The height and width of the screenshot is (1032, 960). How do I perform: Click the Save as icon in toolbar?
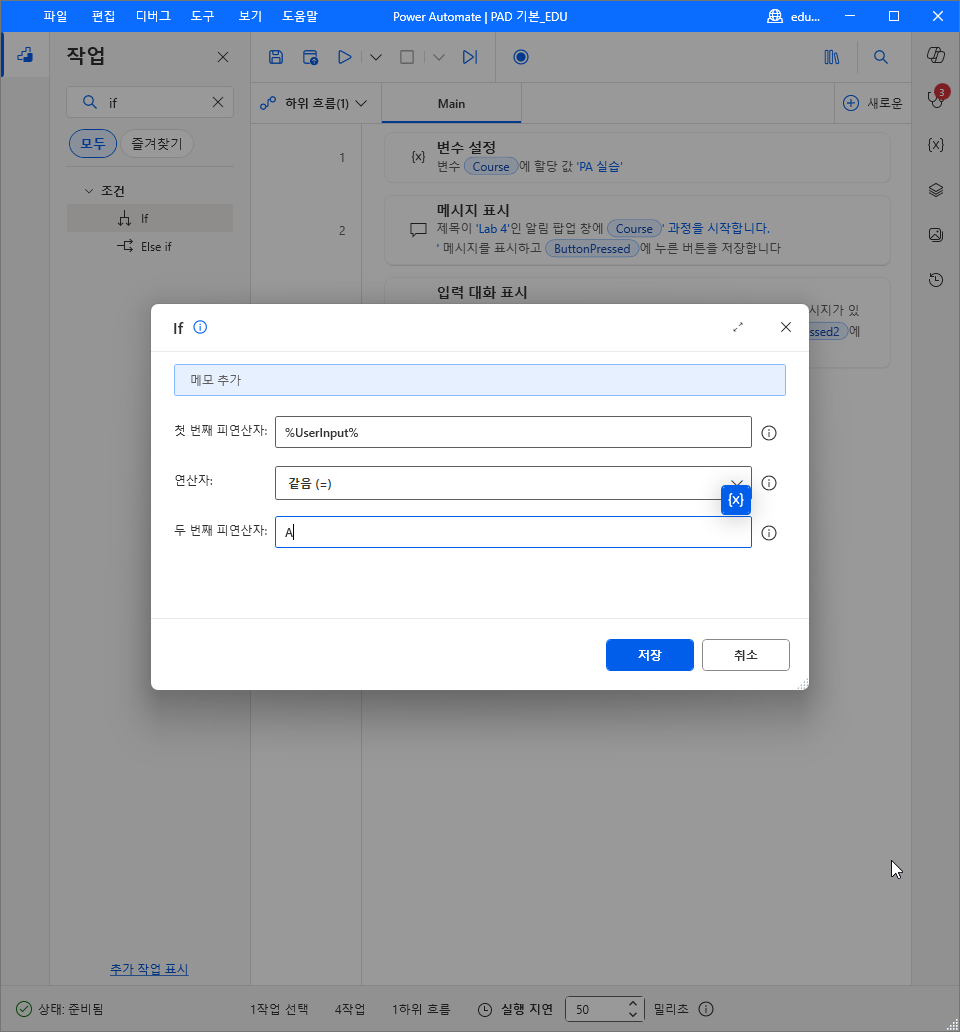pyautogui.click(x=310, y=57)
